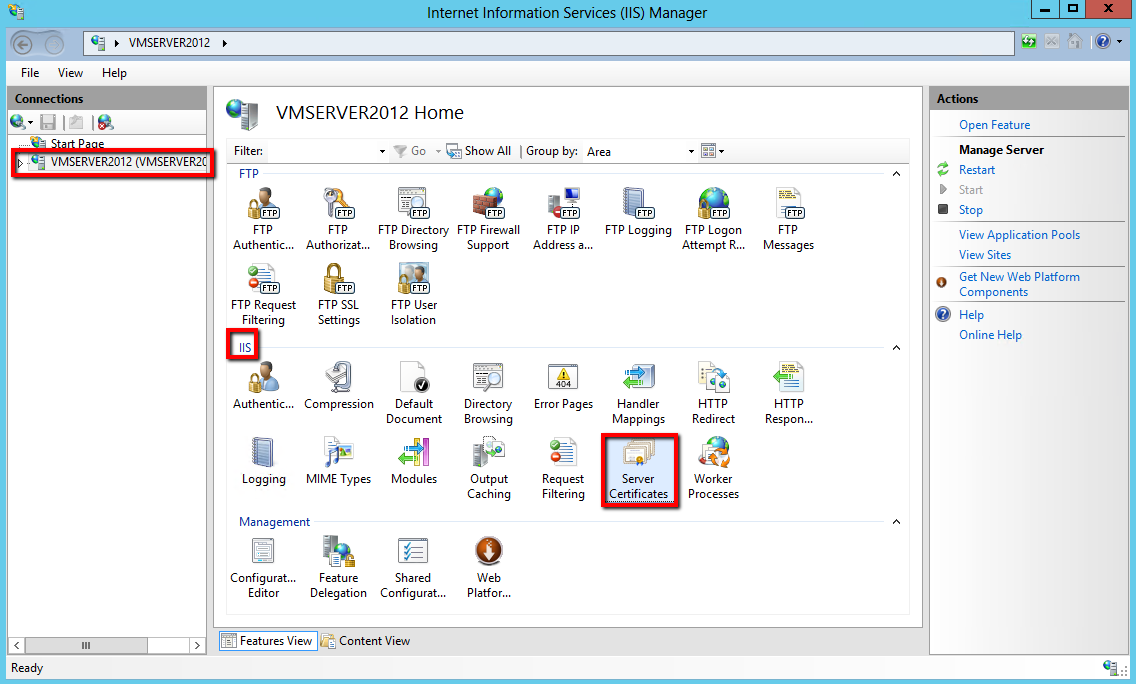
Task: Open the Handler Mappings feature
Action: pos(638,394)
